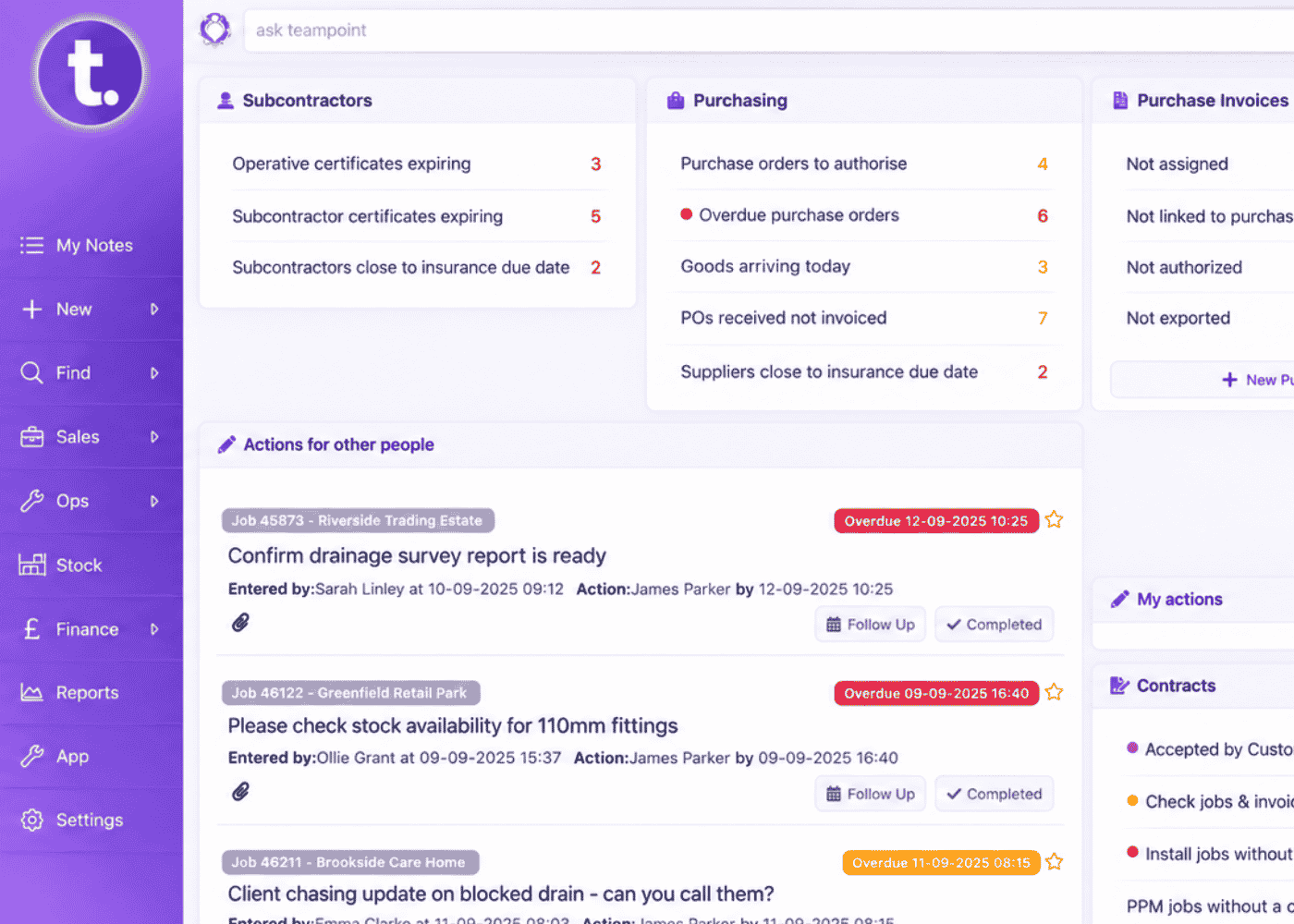
Task: Open attachment paperclip on Job 45873 action
Action: coord(240,623)
